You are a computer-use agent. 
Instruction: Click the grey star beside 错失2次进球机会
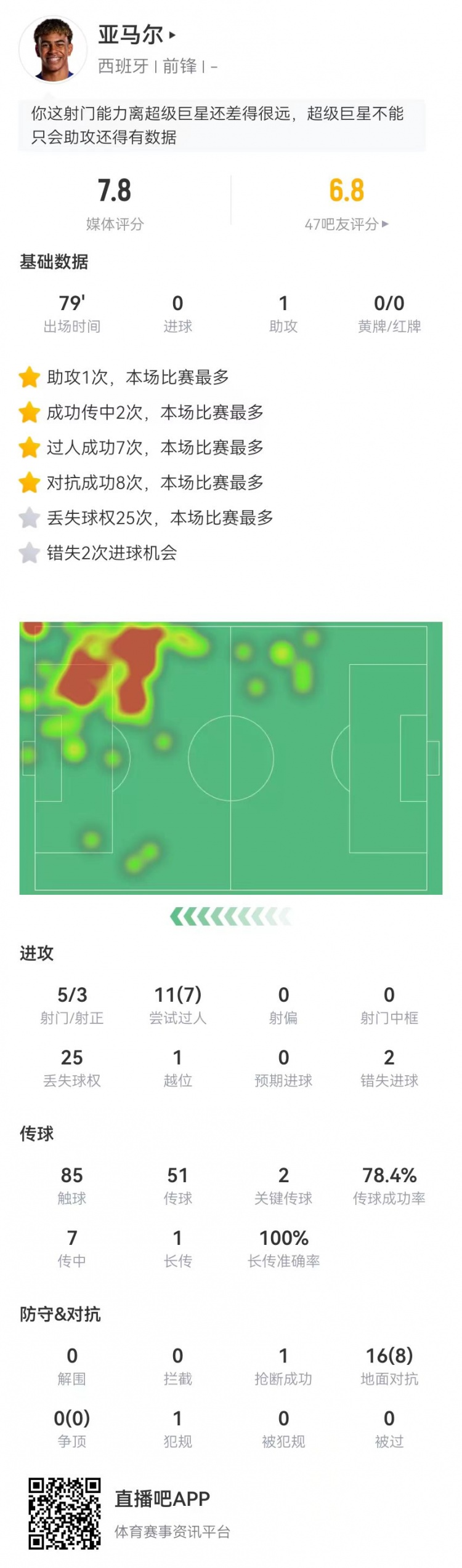point(29,553)
